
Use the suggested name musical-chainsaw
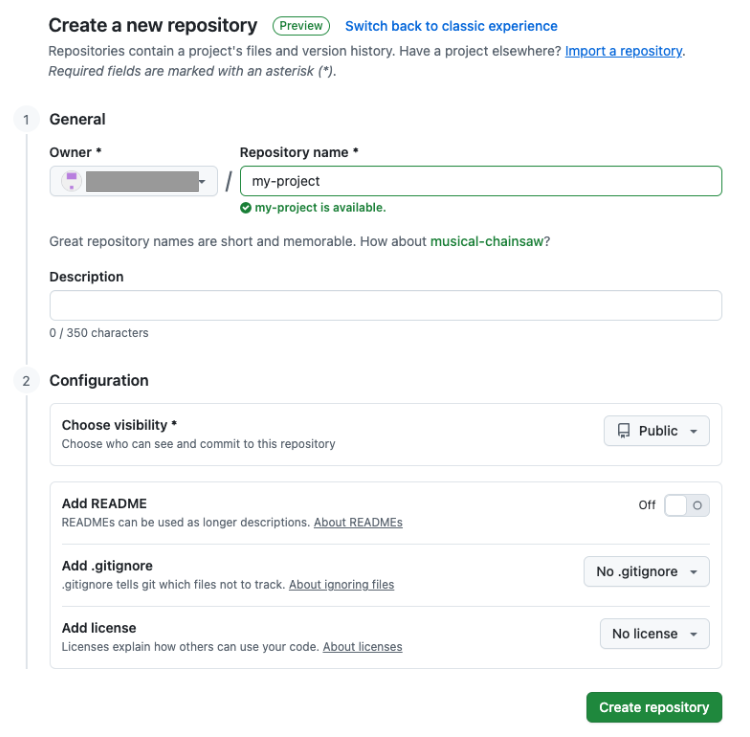[x=487, y=242]
